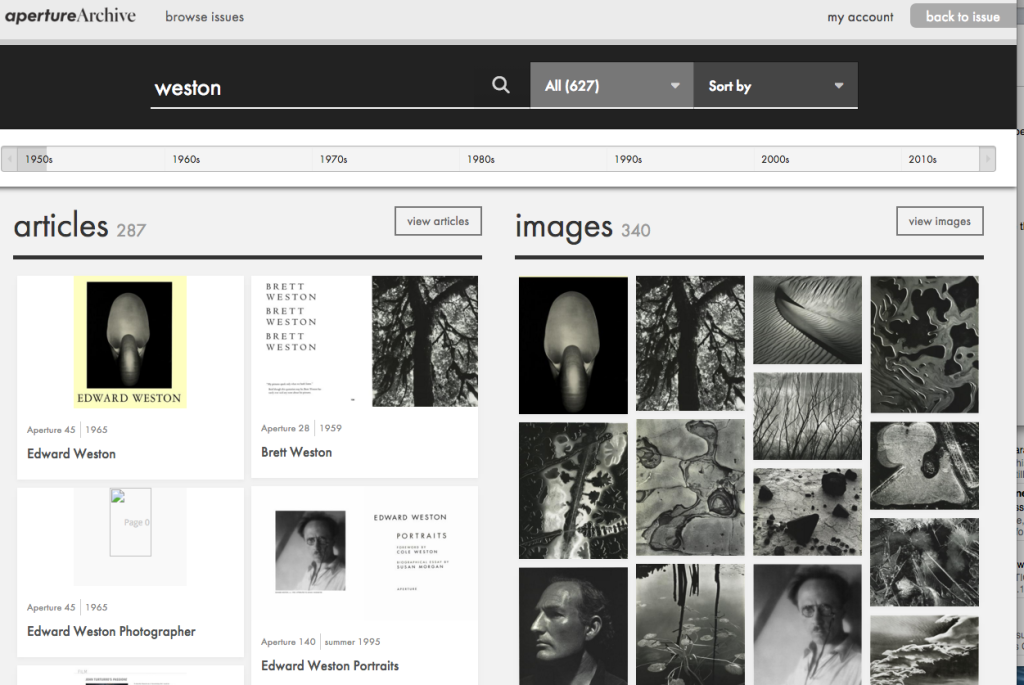Open the All (627) filter dropdown

pos(612,86)
